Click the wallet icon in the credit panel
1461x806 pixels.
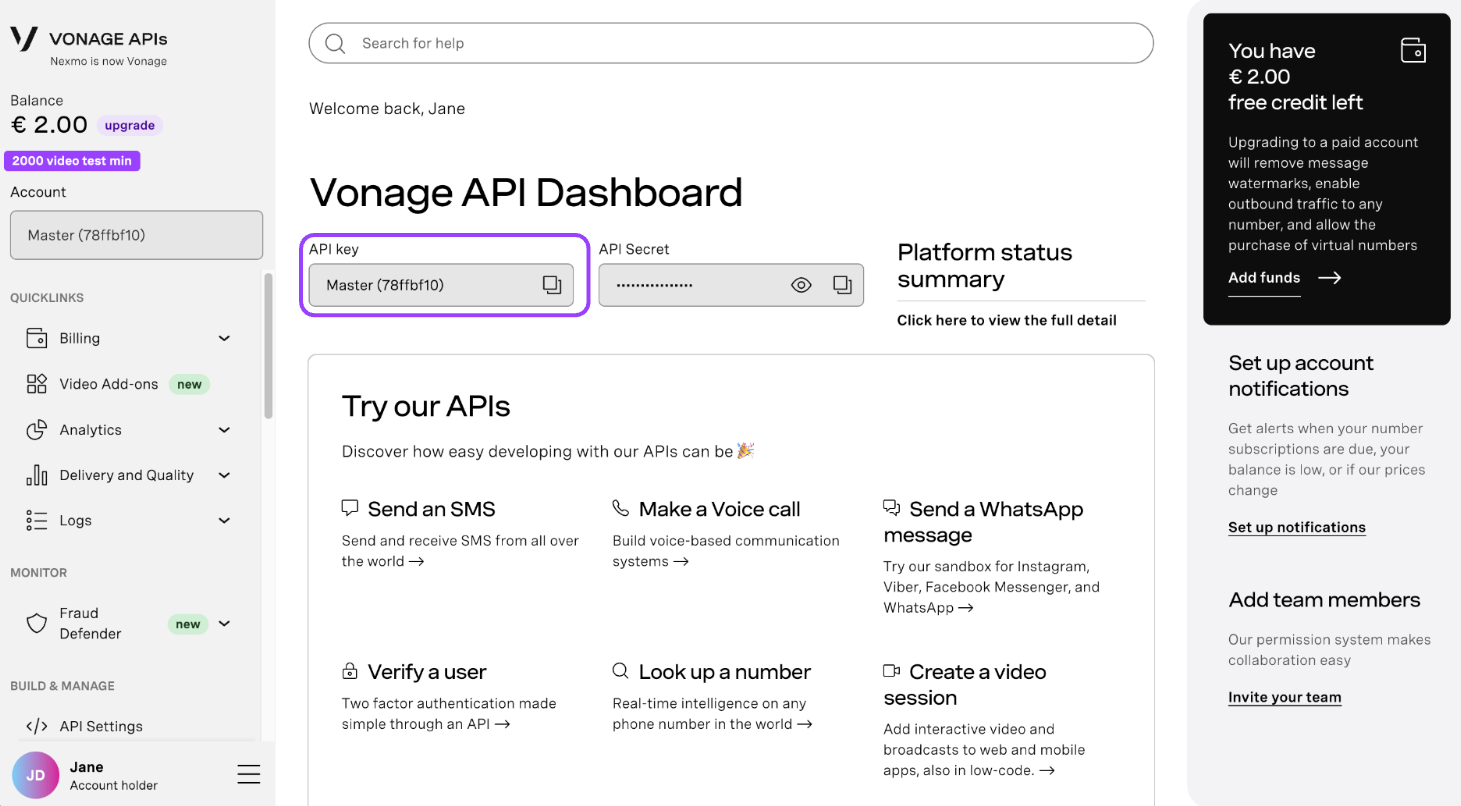1413,50
